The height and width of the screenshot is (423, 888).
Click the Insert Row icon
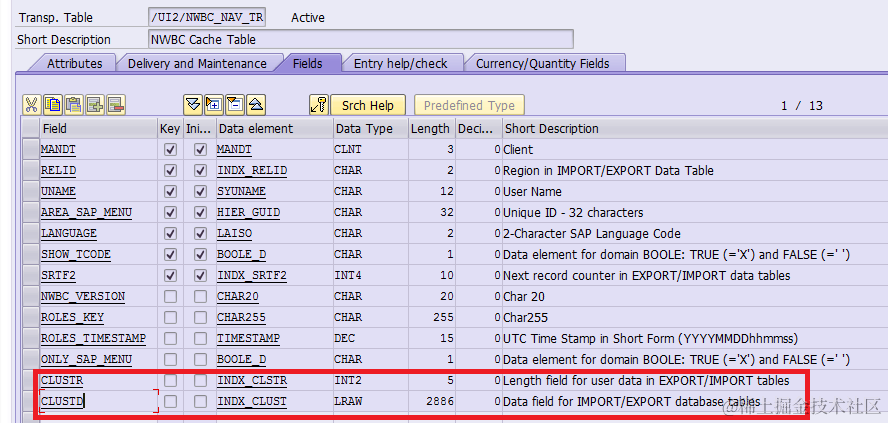95,105
